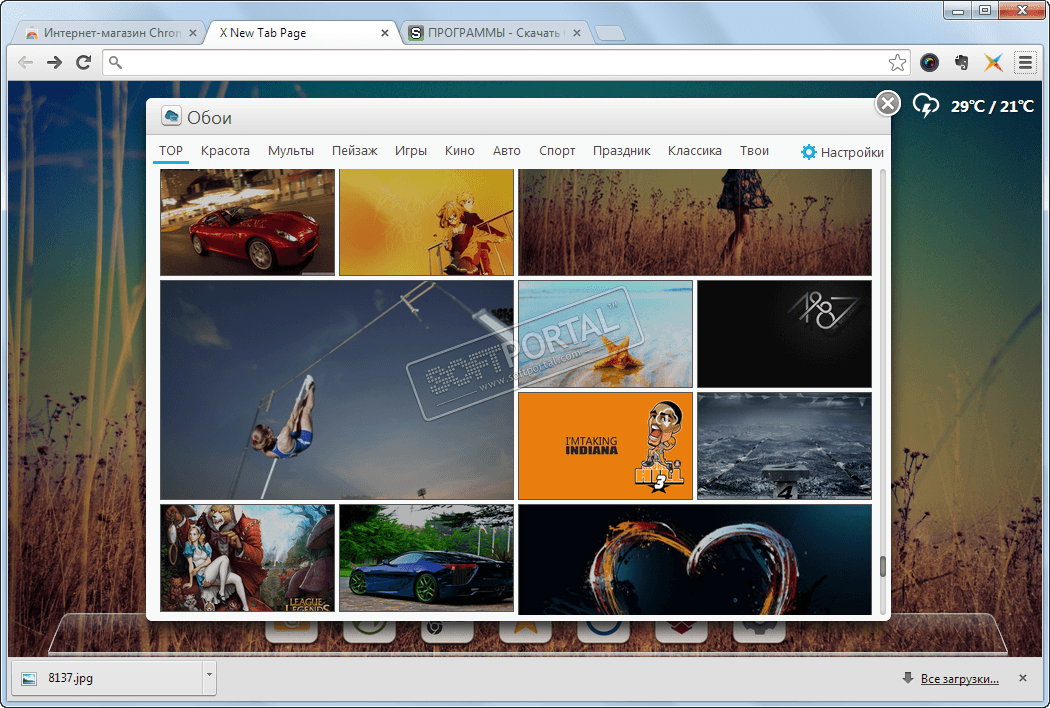Choose the dark swimming pool lane wallpaper

784,446
